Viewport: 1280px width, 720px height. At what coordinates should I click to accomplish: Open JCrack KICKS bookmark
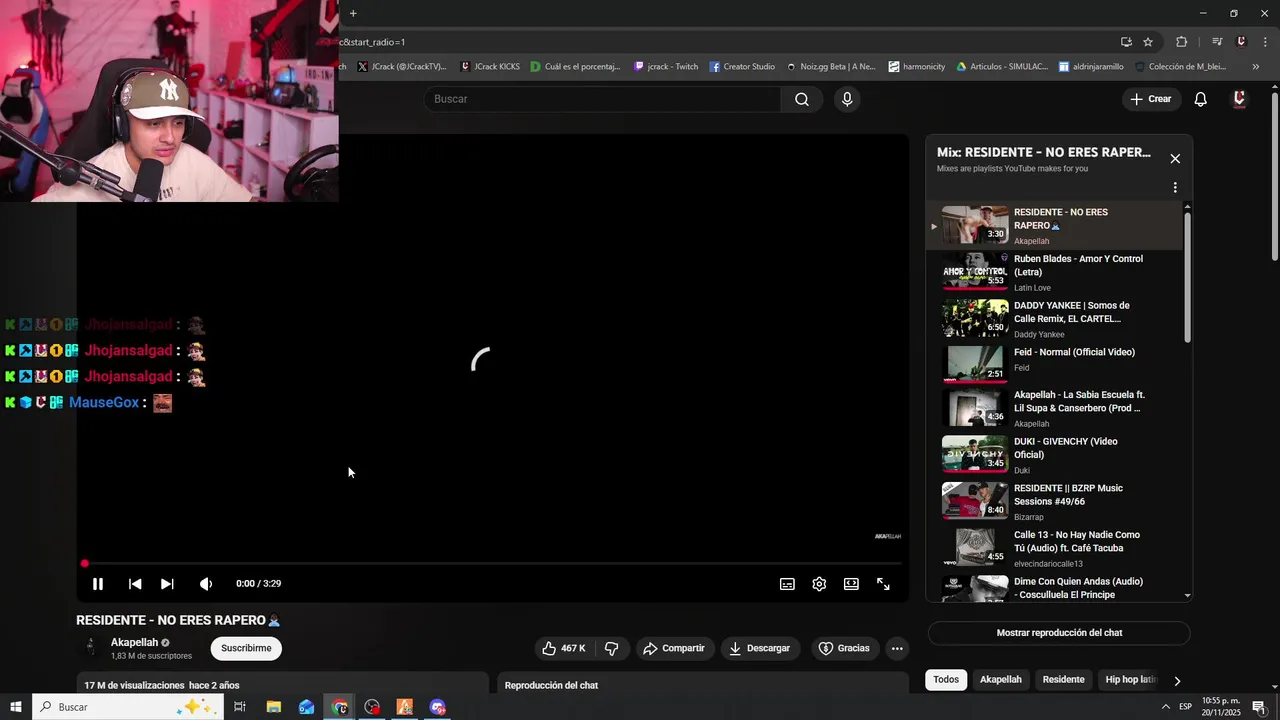click(490, 67)
